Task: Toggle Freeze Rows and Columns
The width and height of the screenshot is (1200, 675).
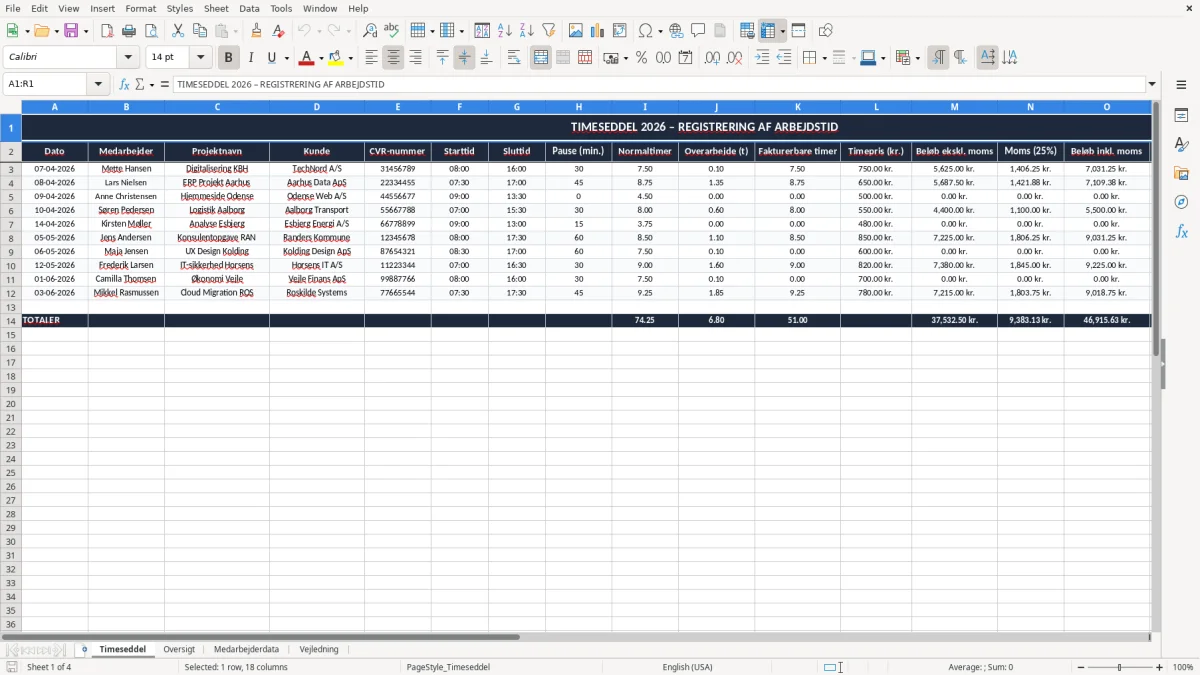Action: [768, 31]
